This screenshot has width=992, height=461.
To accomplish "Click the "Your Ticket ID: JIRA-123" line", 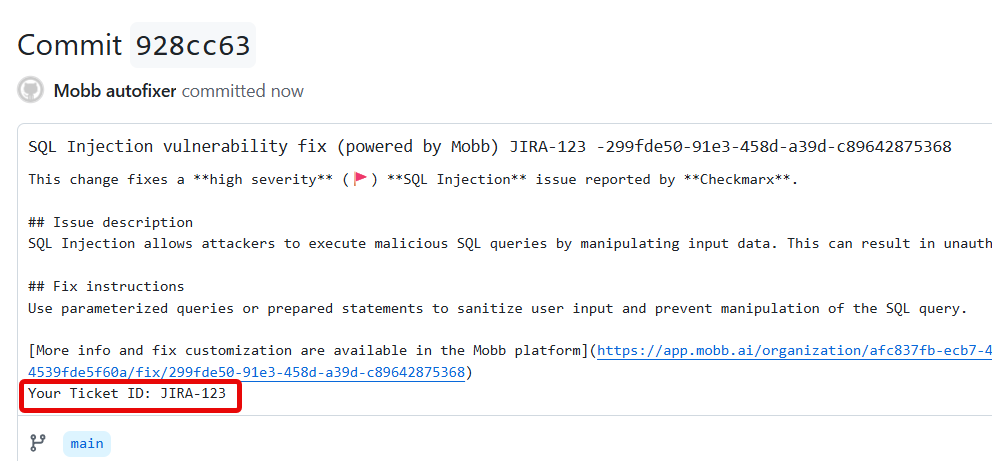I will point(134,394).
